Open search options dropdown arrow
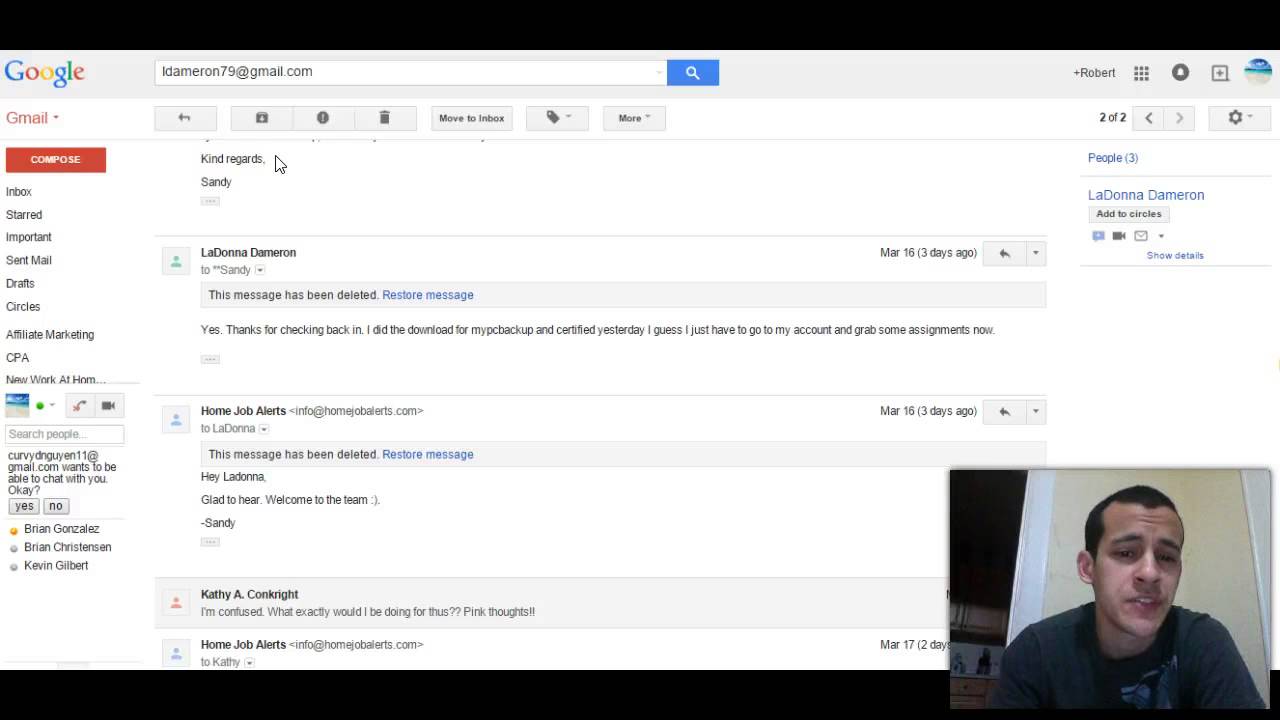This screenshot has height=720, width=1280. [659, 72]
